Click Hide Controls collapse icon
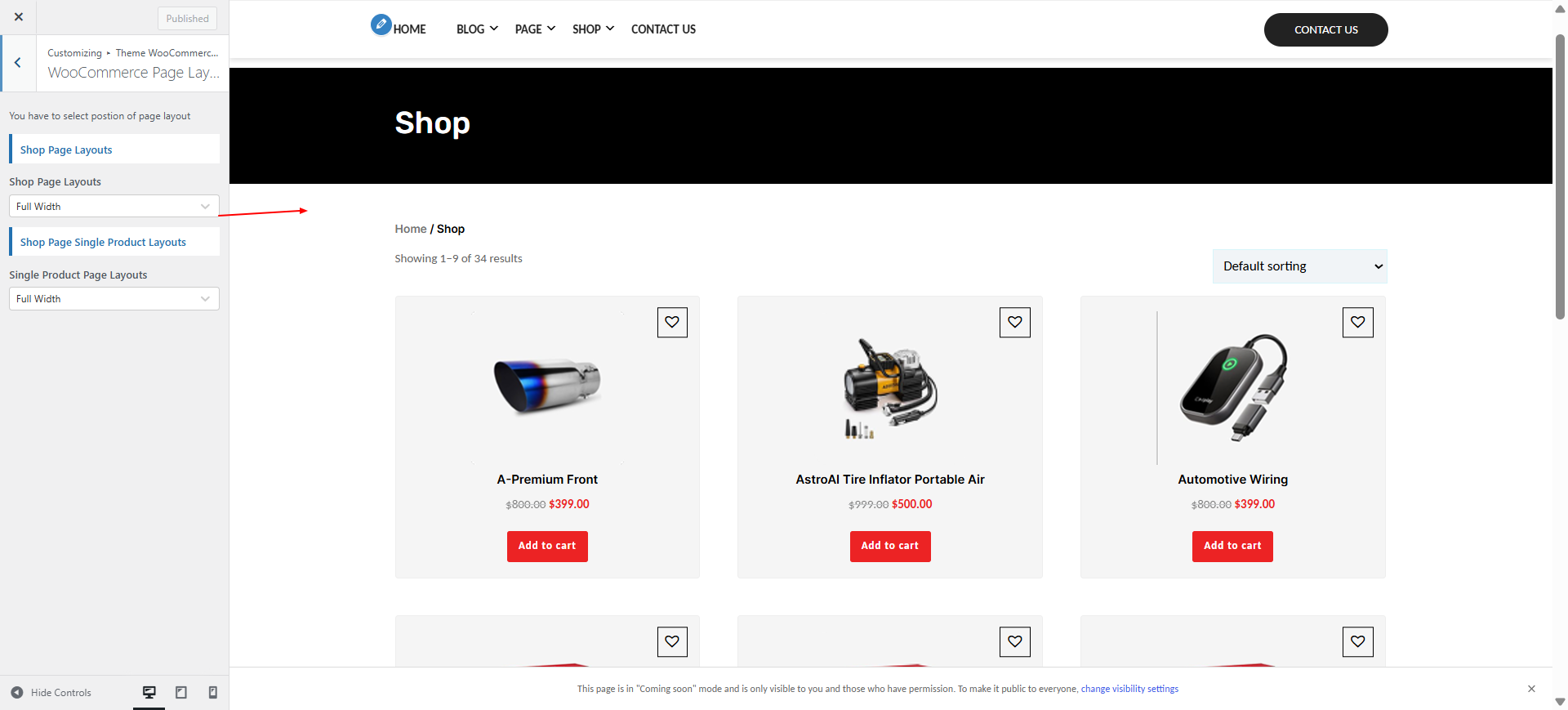The width and height of the screenshot is (1568, 710). (x=17, y=692)
